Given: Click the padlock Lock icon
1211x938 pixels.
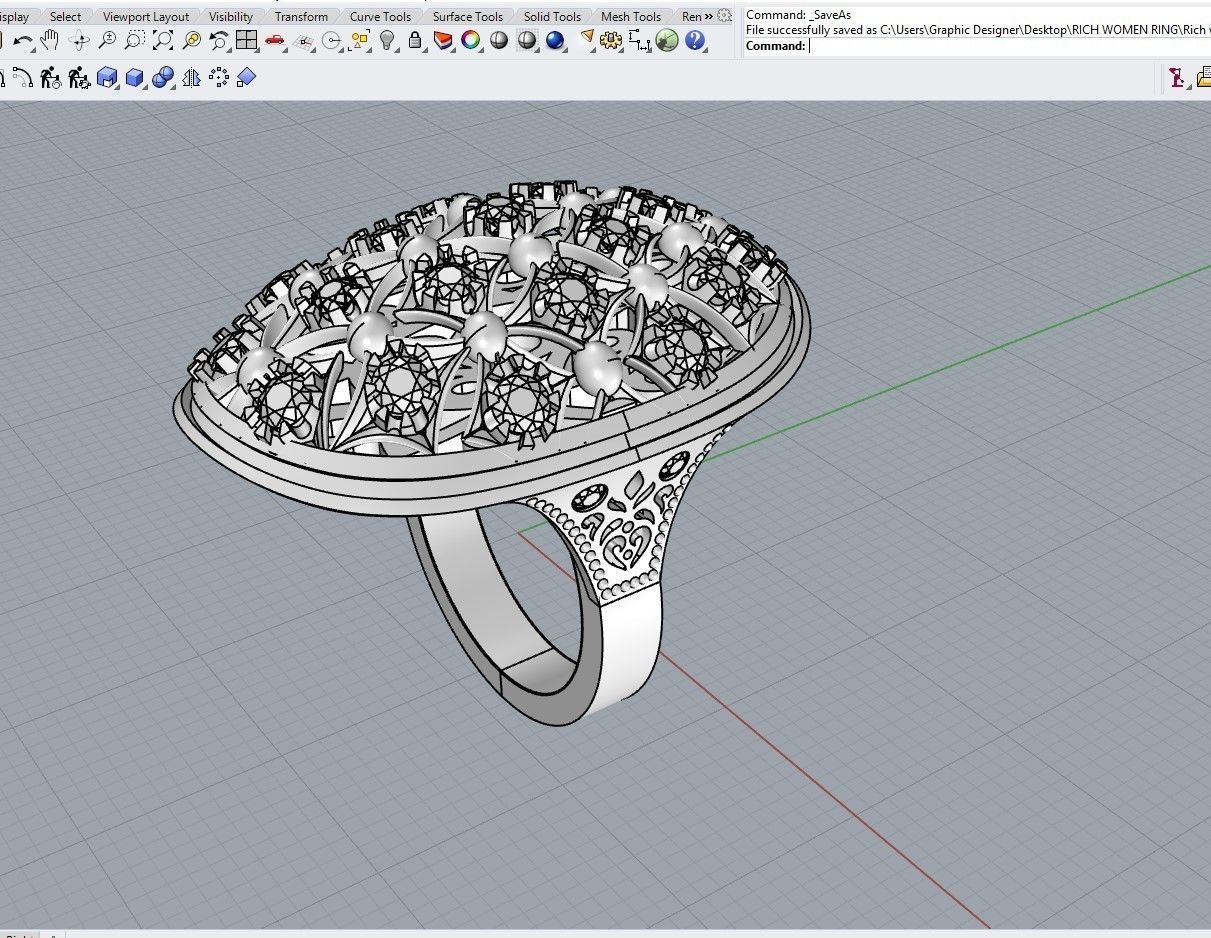Looking at the screenshot, I should [415, 41].
